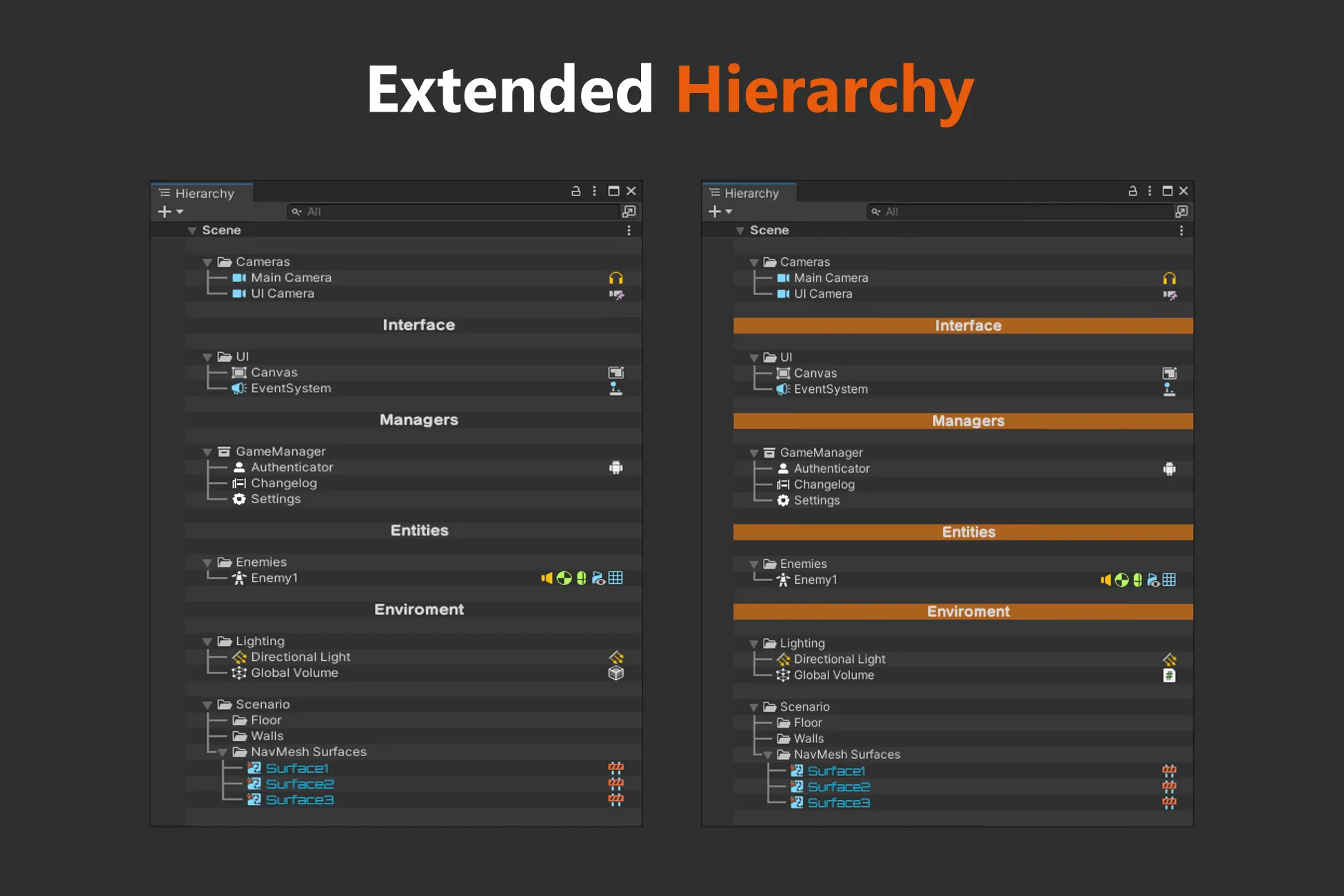This screenshot has width=1344, height=896.
Task: Collapse the Cameras folder in left panel
Action: pyautogui.click(x=207, y=262)
